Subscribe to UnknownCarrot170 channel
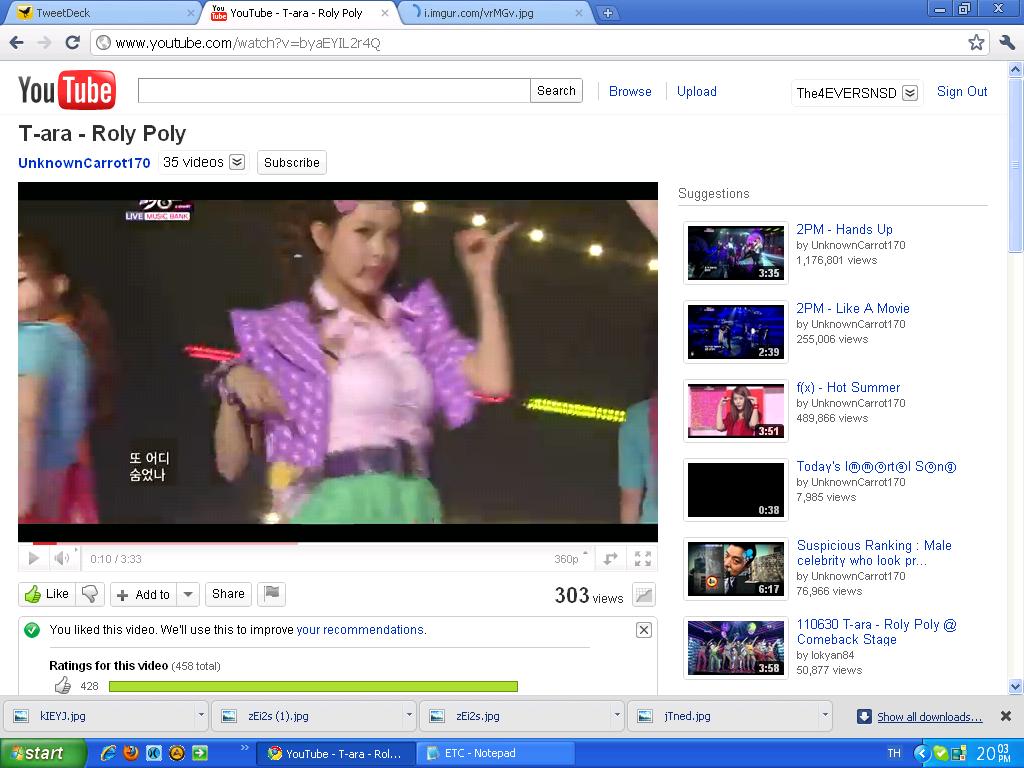The image size is (1024, 768). (x=291, y=163)
